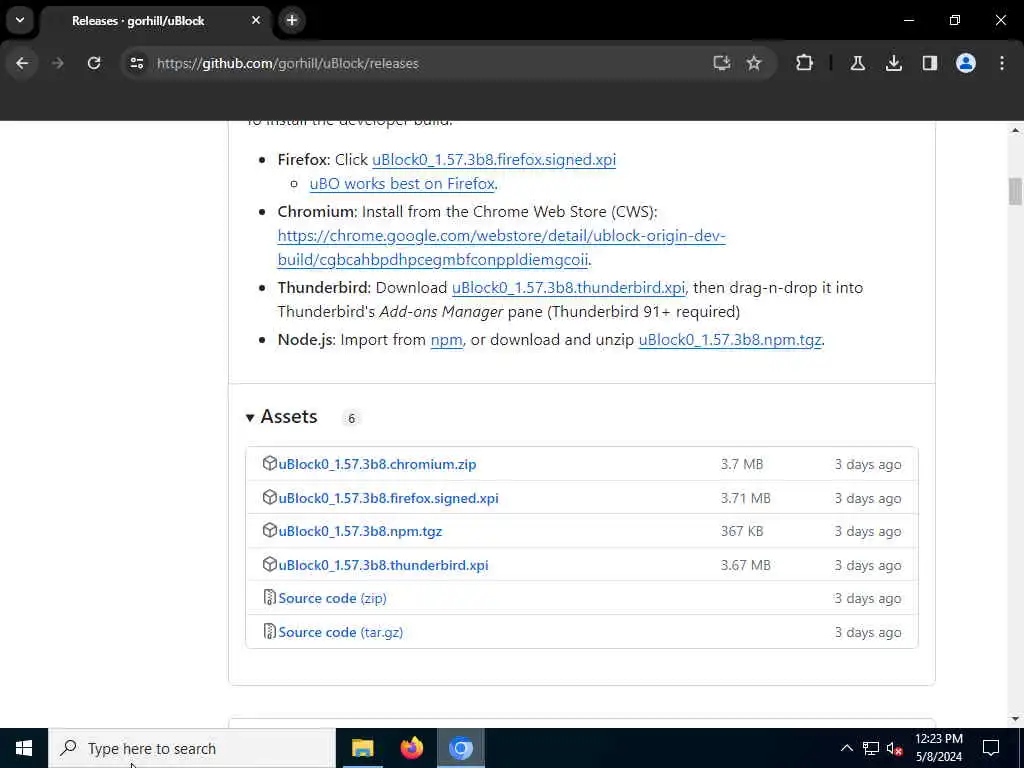The height and width of the screenshot is (768, 1024).
Task: Open Chrome Labs flask icon
Action: 857,63
